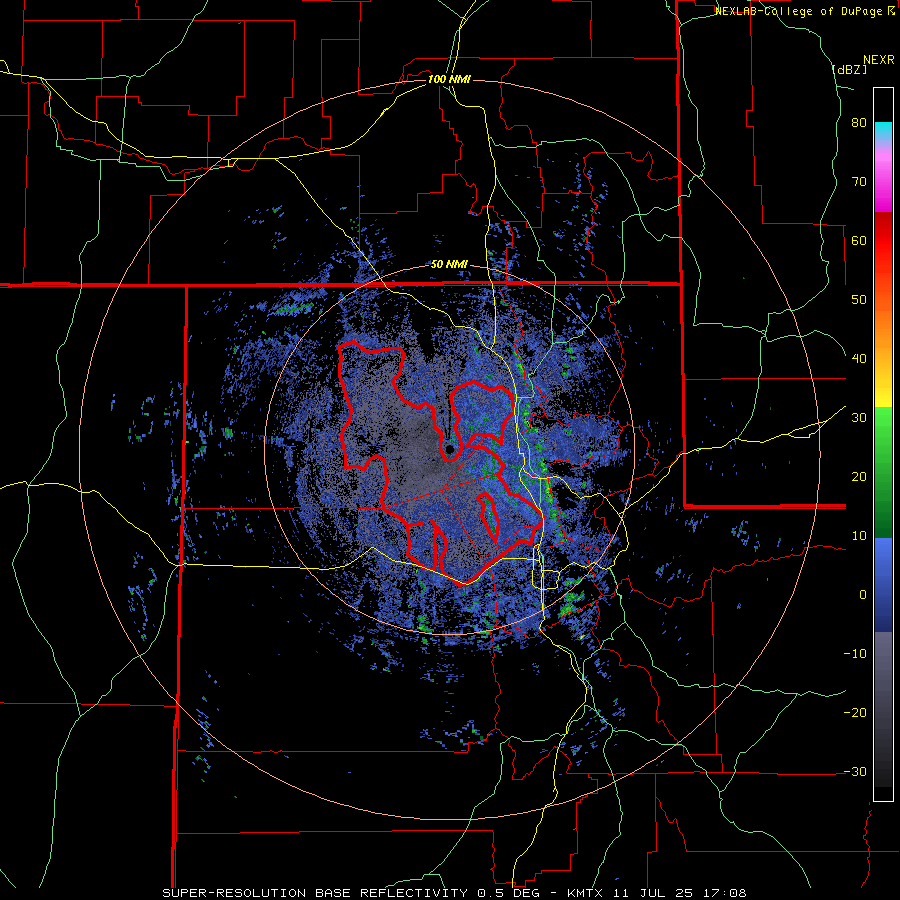The width and height of the screenshot is (900, 900).
Task: Click the green segment of the color bar
Action: click(883, 472)
